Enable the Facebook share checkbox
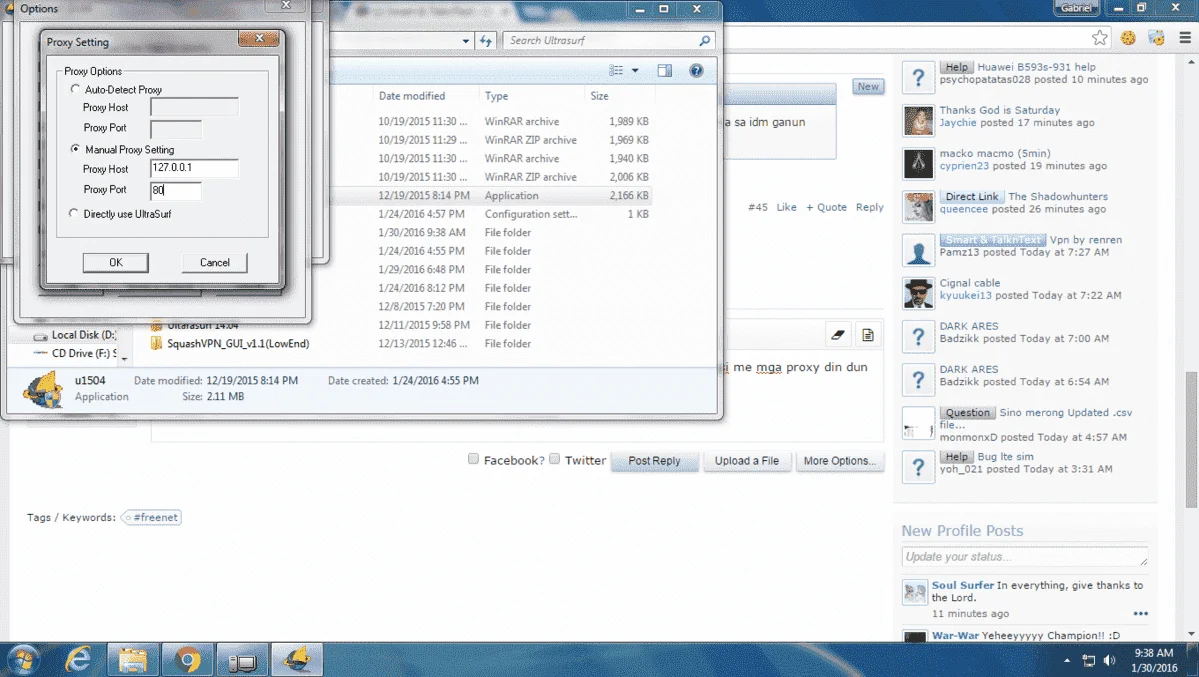The width and height of the screenshot is (1199, 677). pyautogui.click(x=473, y=459)
